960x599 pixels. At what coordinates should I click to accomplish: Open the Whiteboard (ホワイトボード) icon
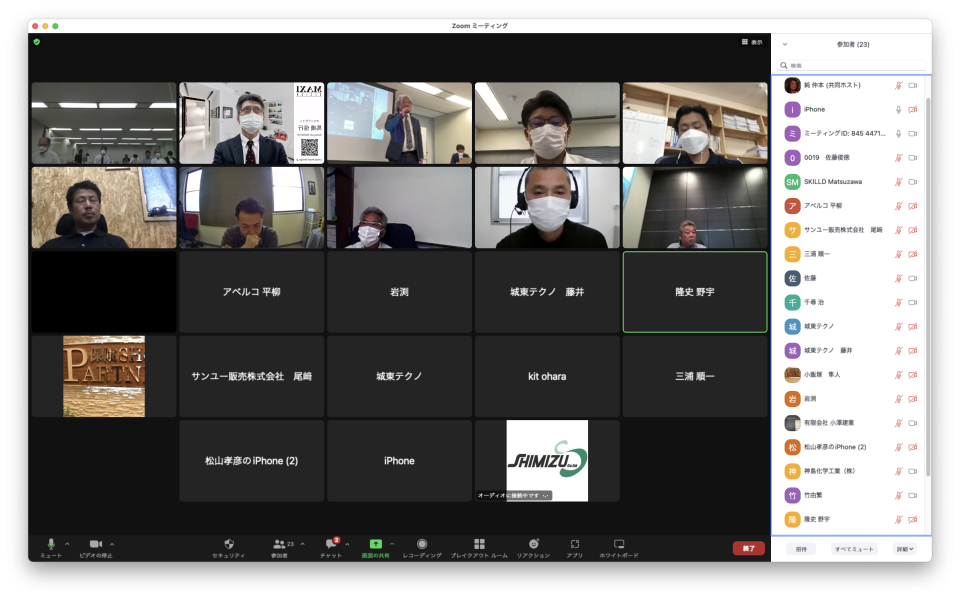(x=618, y=544)
